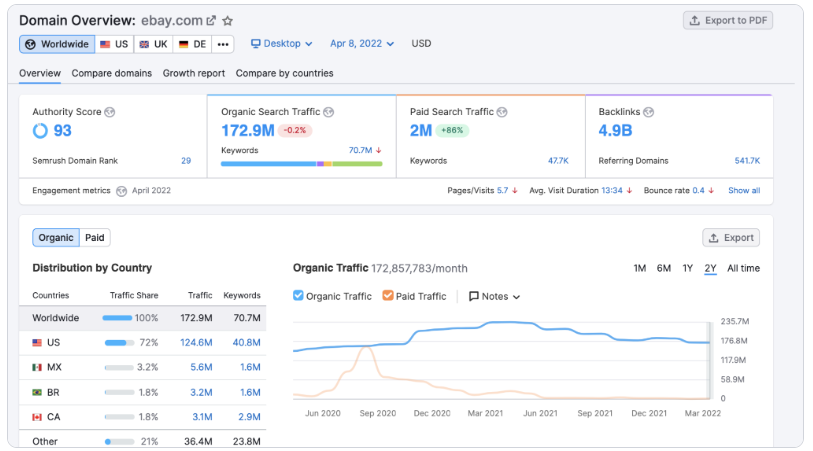This screenshot has height=451, width=813.
Task: Set chart range to 1M
Action: 639,269
